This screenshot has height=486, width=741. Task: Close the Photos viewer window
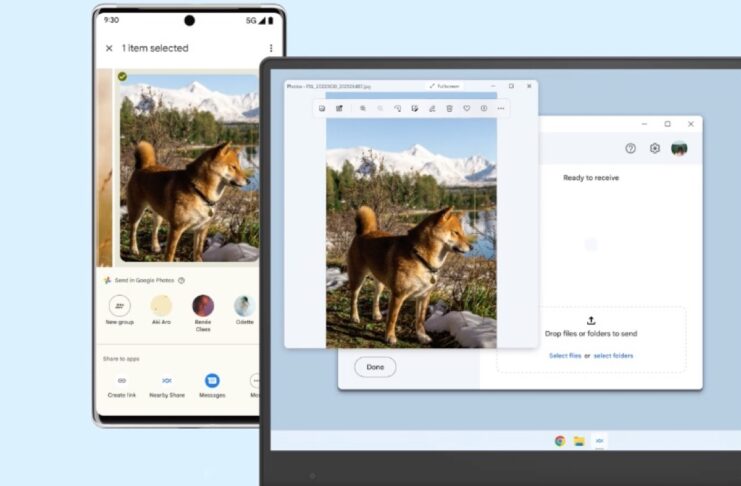529,86
